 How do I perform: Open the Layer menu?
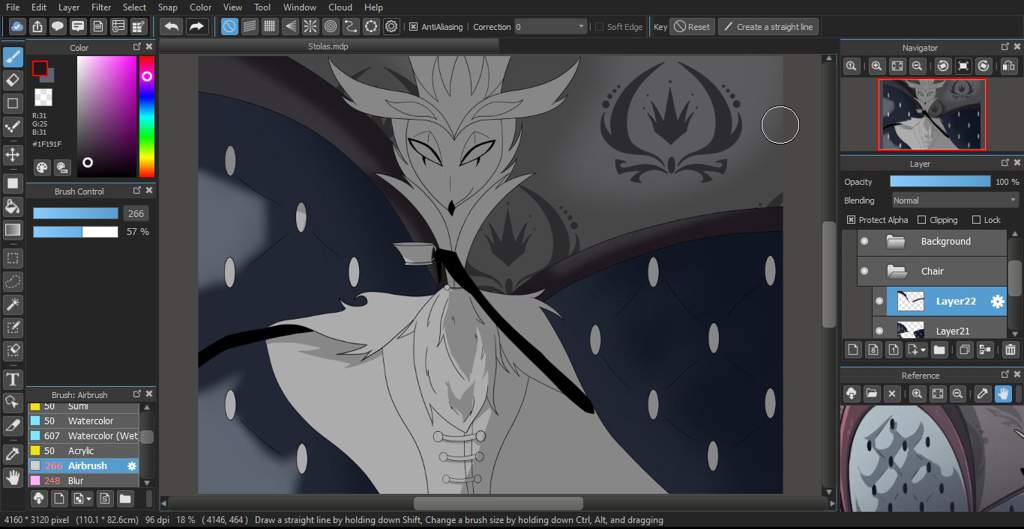69,7
